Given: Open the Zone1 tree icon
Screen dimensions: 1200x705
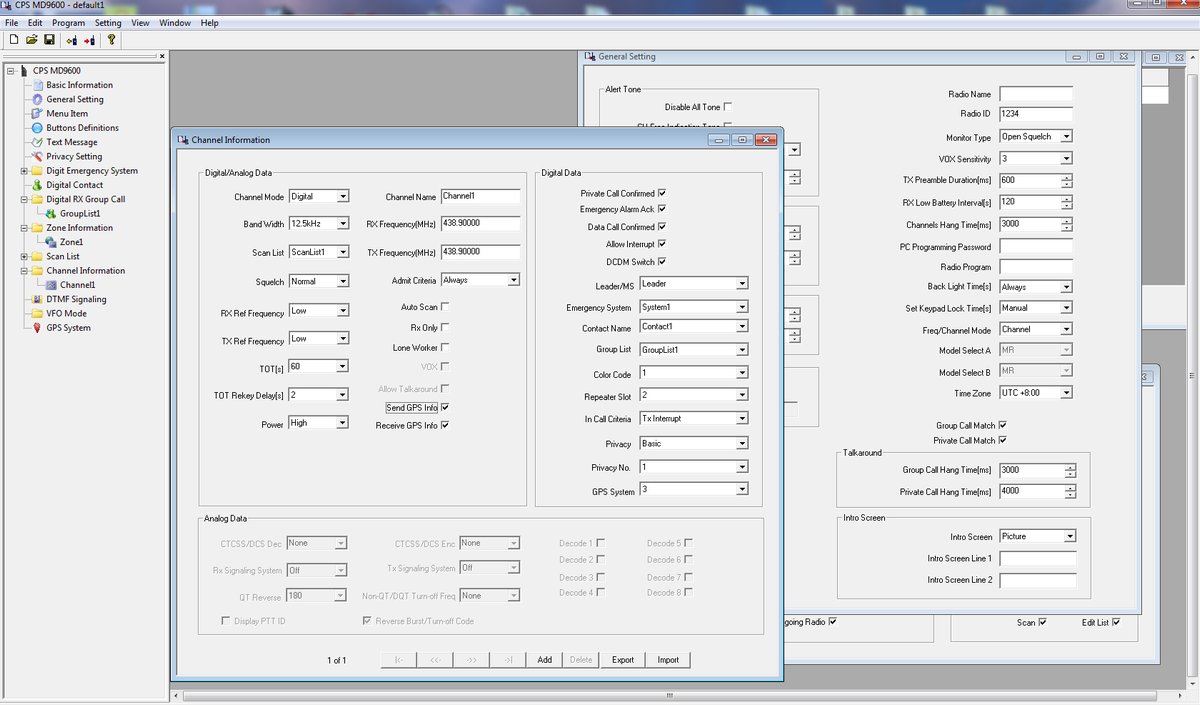Looking at the screenshot, I should [x=51, y=242].
